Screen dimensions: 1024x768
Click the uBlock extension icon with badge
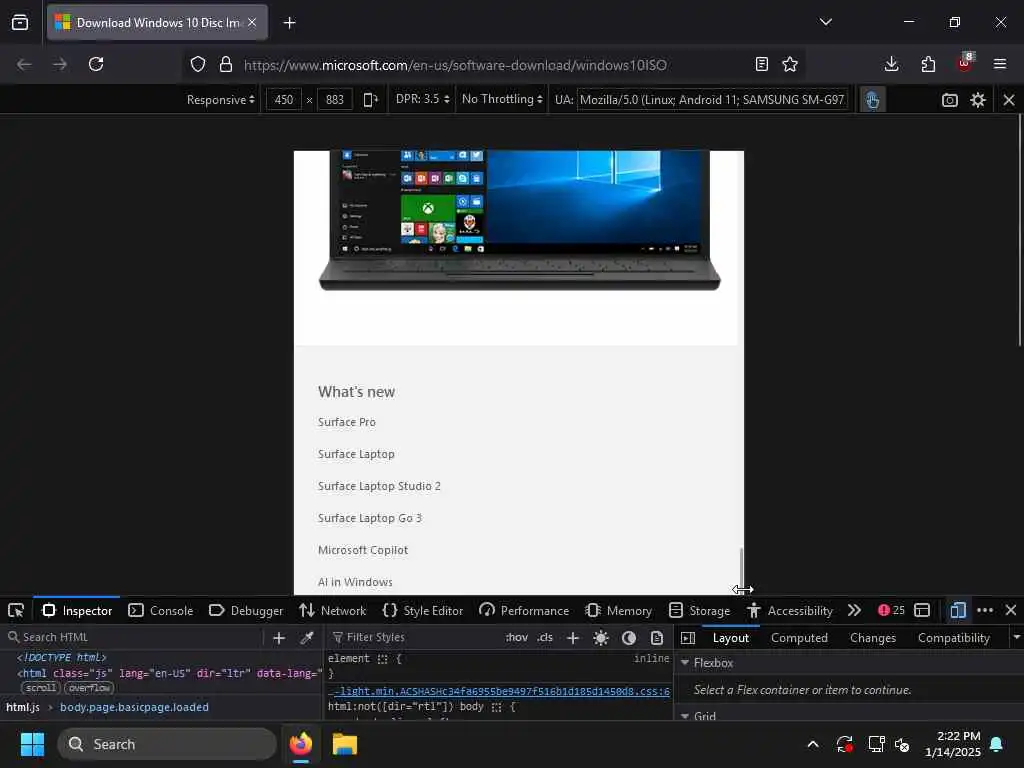click(x=965, y=63)
